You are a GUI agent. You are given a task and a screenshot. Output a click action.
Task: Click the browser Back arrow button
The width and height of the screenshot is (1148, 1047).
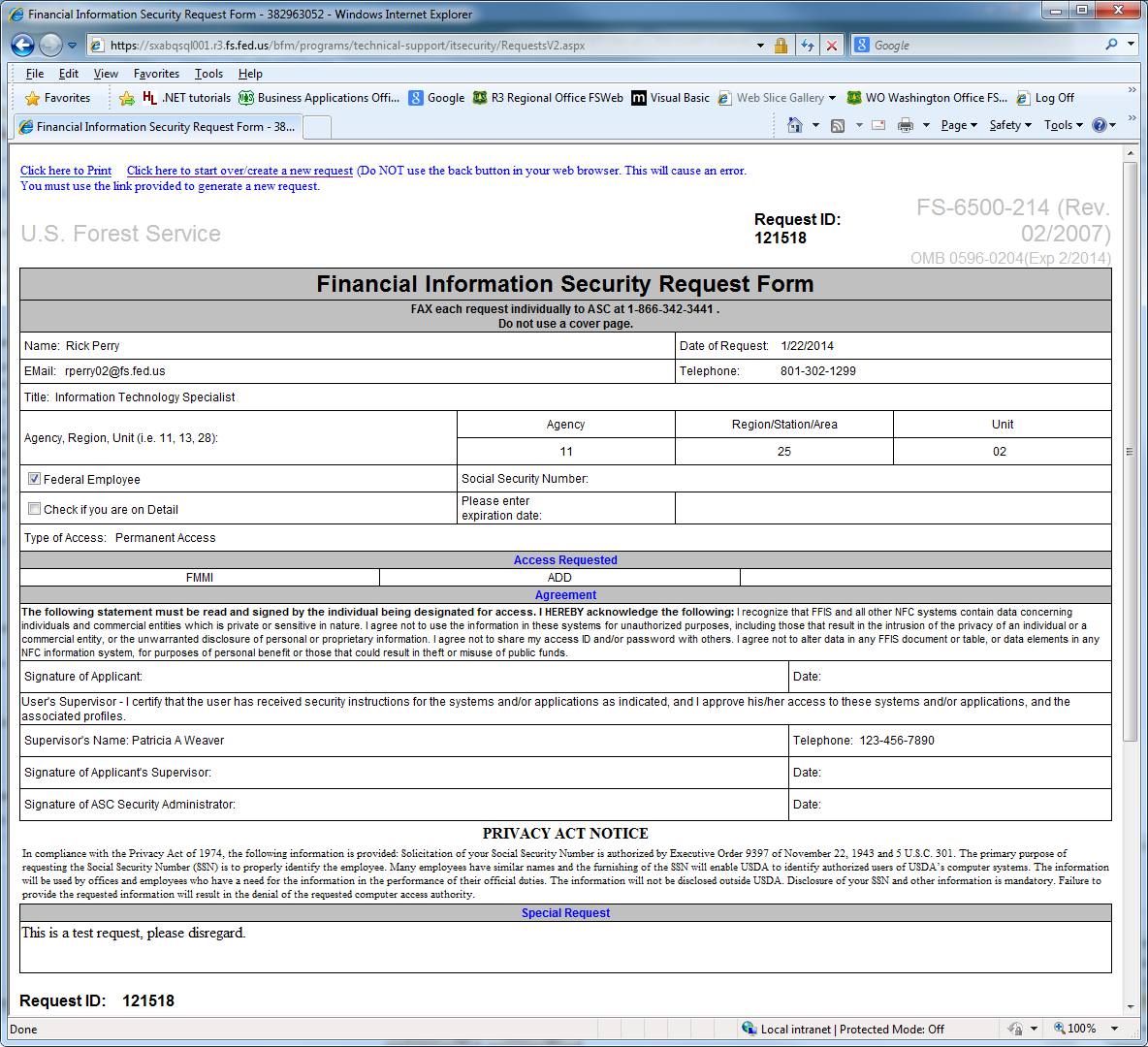pos(22,46)
